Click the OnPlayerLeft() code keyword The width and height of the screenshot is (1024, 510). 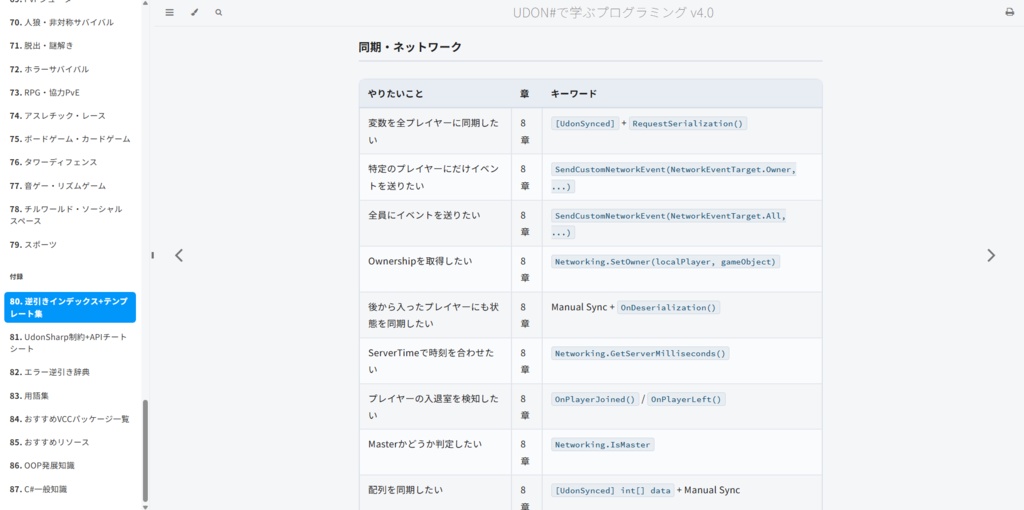[x=686, y=399]
